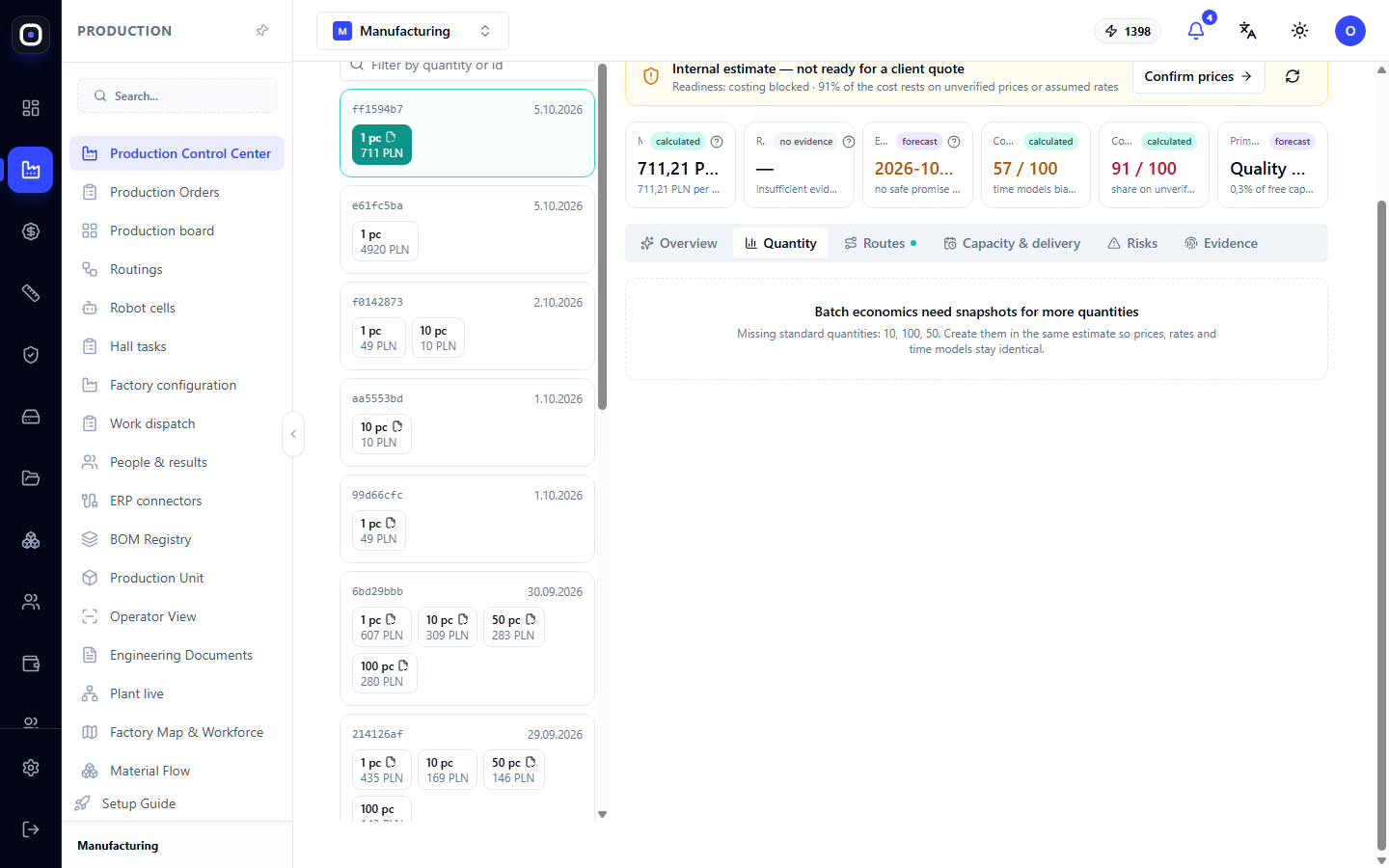
Task: Open the wallet icon in left rail
Action: [x=31, y=664]
